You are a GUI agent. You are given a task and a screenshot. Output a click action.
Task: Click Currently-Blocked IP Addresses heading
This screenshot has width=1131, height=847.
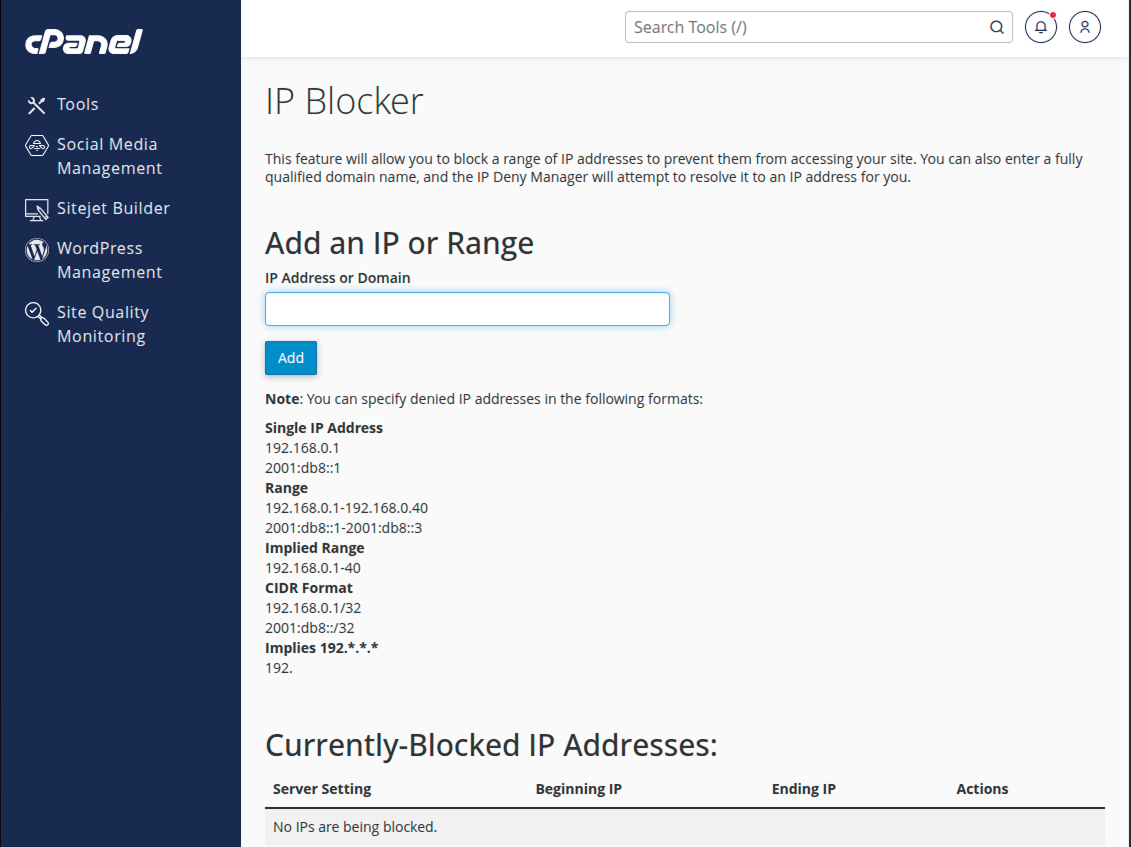pos(491,745)
